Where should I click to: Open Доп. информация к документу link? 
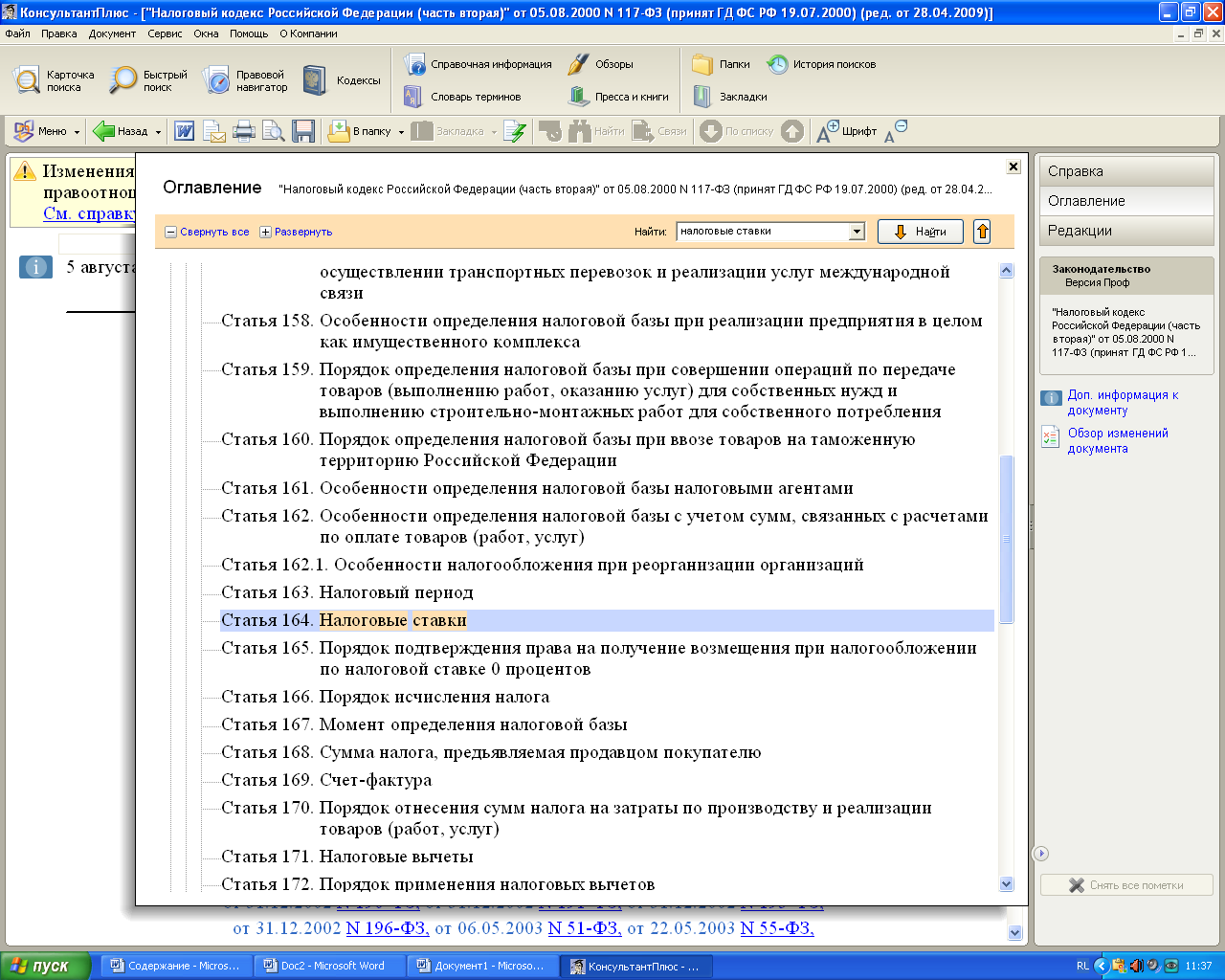pyautogui.click(x=1123, y=402)
